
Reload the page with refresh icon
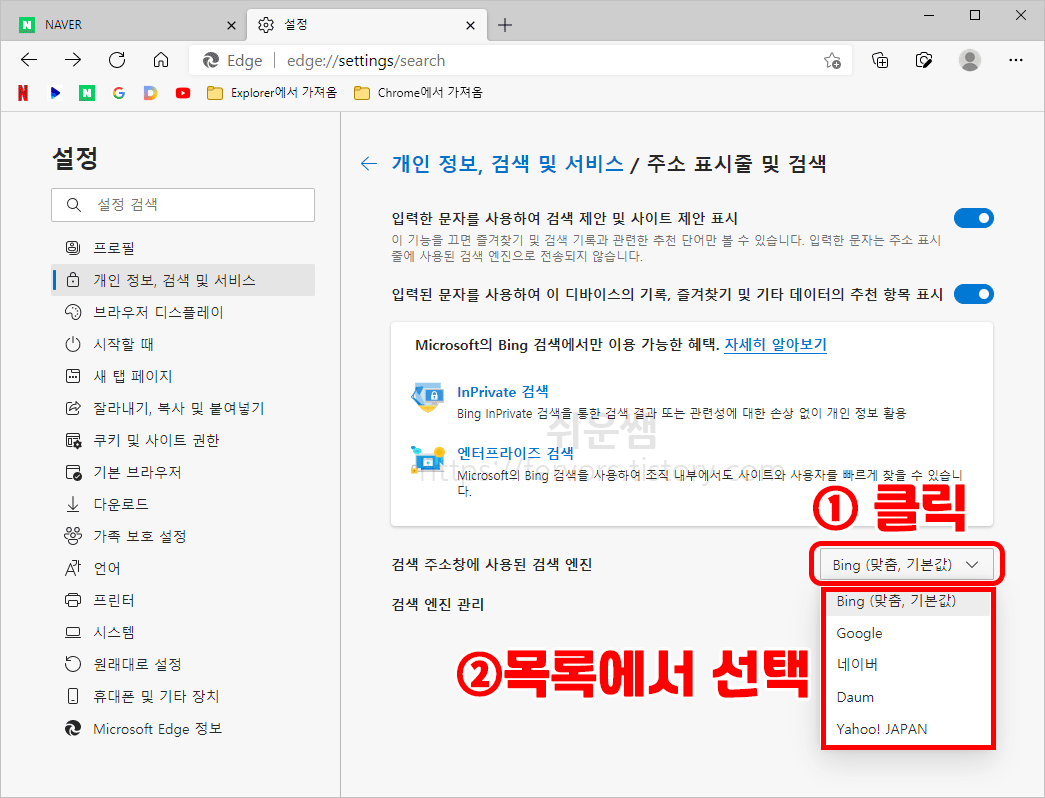tap(117, 60)
